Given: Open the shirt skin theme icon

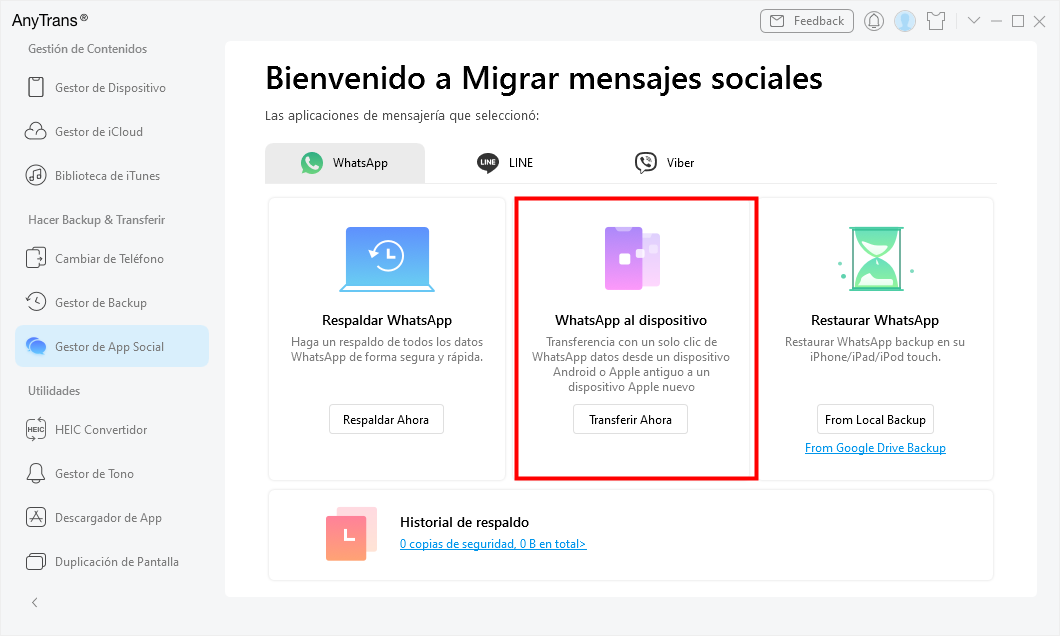Looking at the screenshot, I should (936, 21).
